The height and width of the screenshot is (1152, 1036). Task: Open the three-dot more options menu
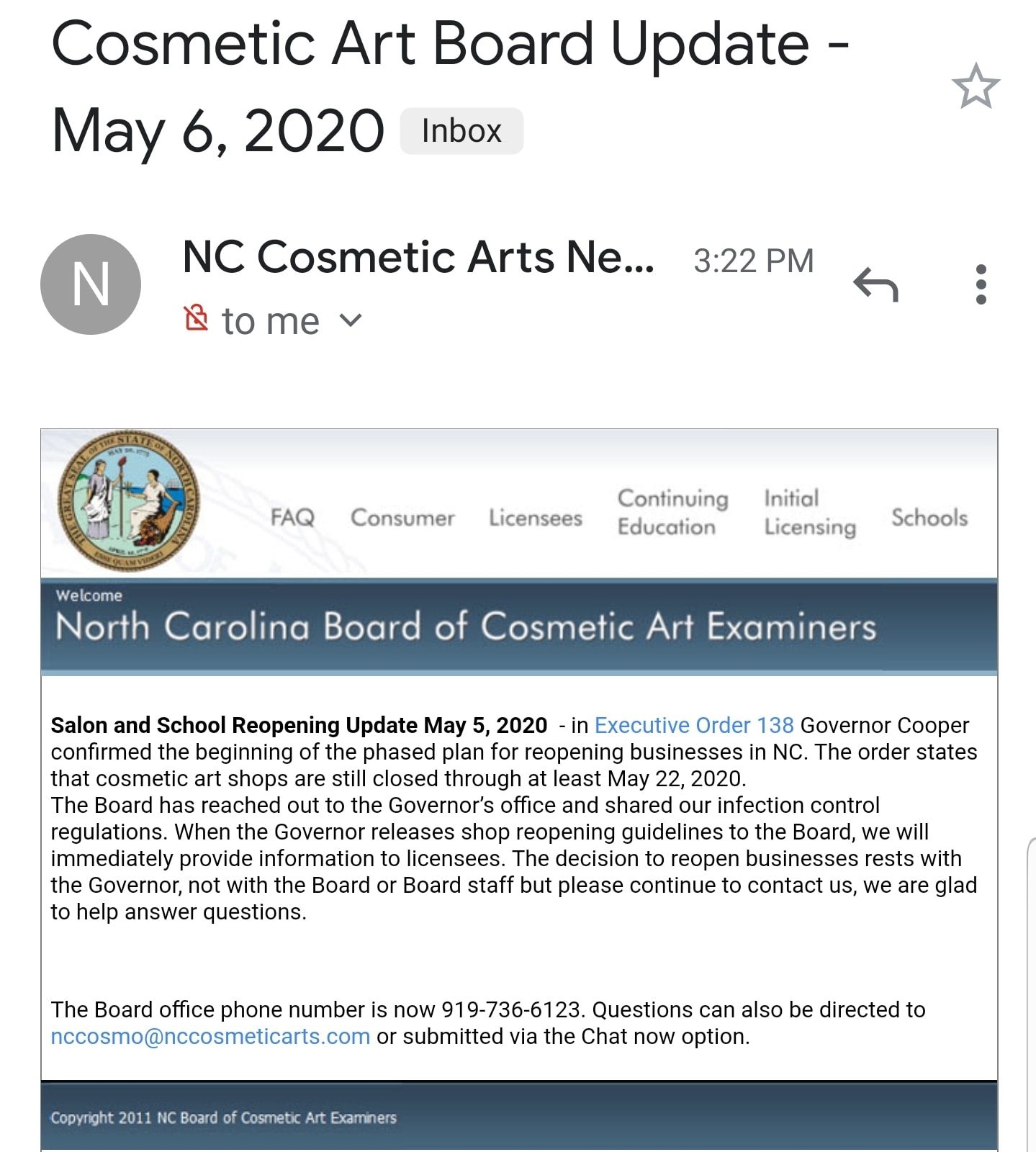(981, 284)
